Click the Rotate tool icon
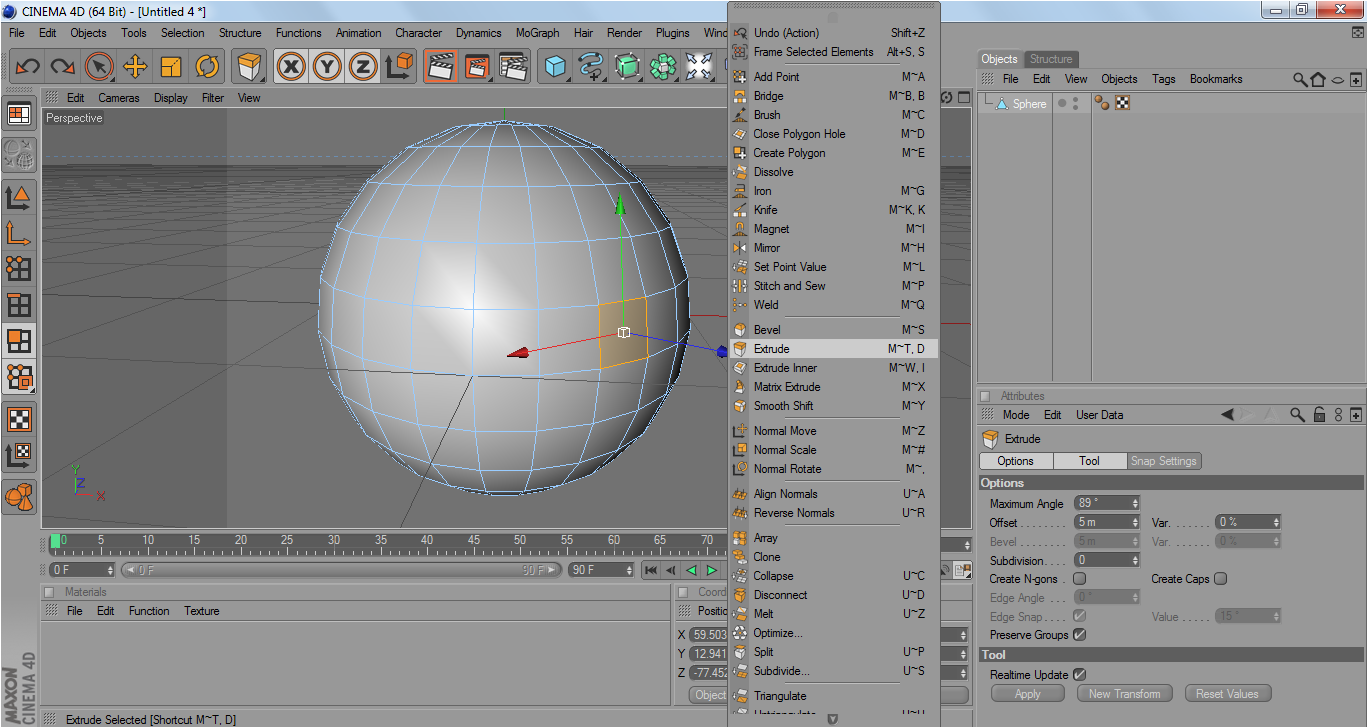 pos(207,67)
